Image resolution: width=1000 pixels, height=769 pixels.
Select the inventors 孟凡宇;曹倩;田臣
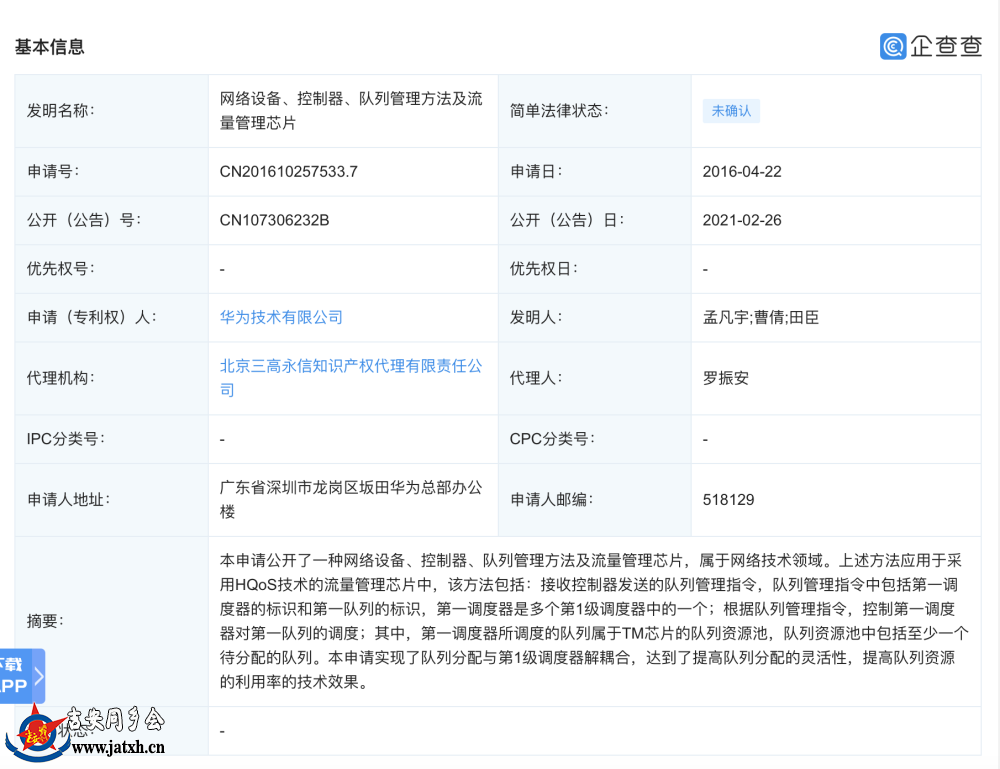760,317
